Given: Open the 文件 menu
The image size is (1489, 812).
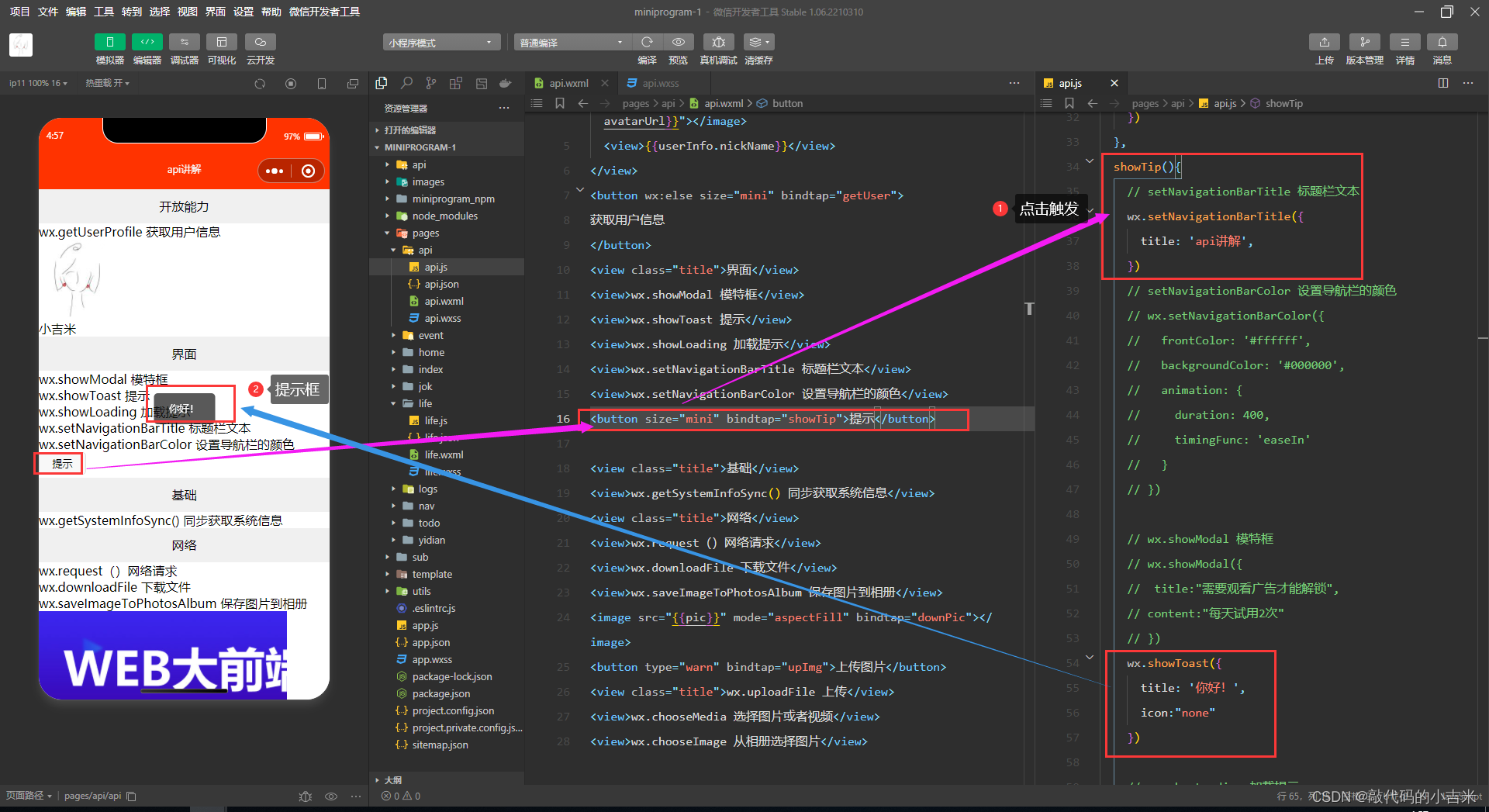Looking at the screenshot, I should click(48, 12).
